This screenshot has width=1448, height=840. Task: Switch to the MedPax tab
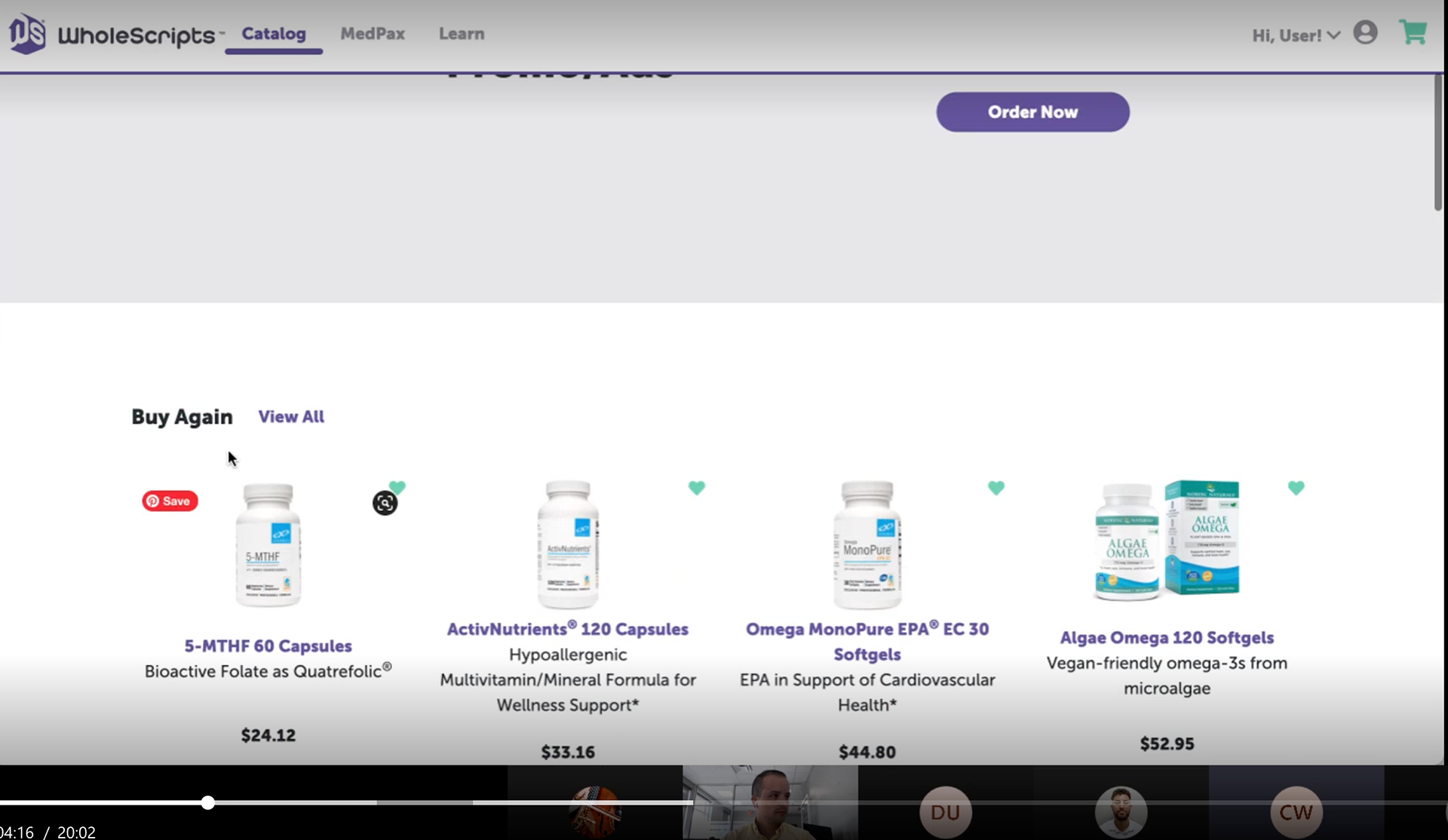pyautogui.click(x=373, y=34)
